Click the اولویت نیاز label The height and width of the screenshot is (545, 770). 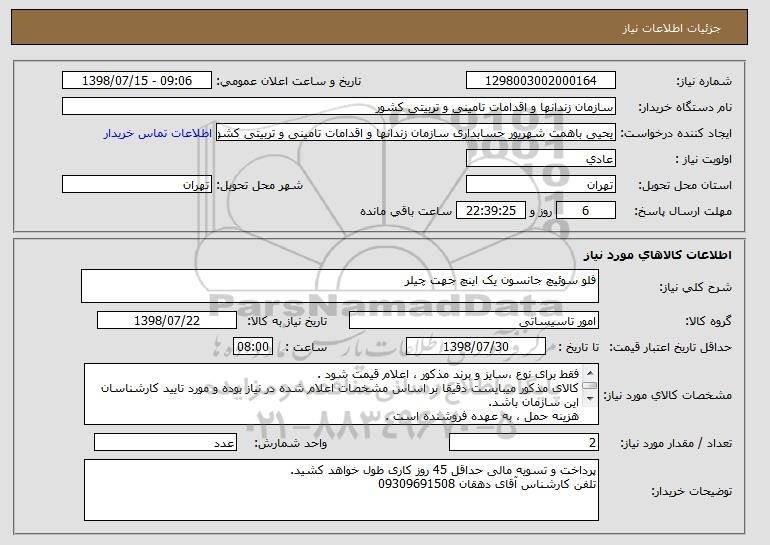pyautogui.click(x=703, y=160)
